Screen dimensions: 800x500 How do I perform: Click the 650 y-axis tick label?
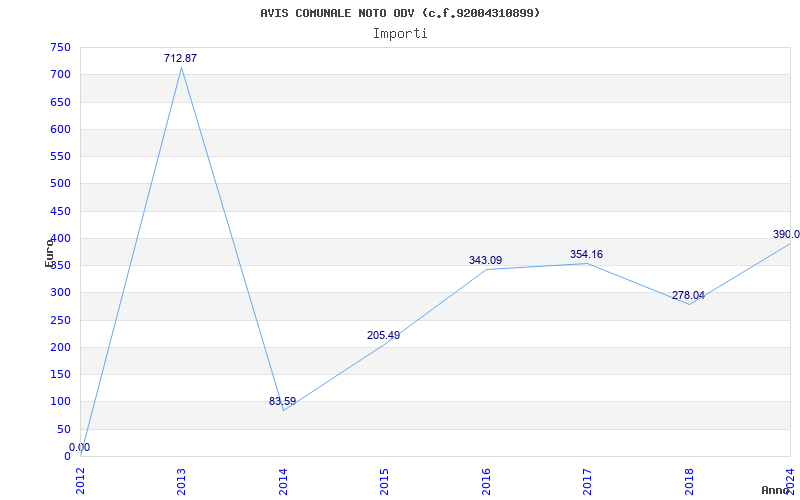60,102
